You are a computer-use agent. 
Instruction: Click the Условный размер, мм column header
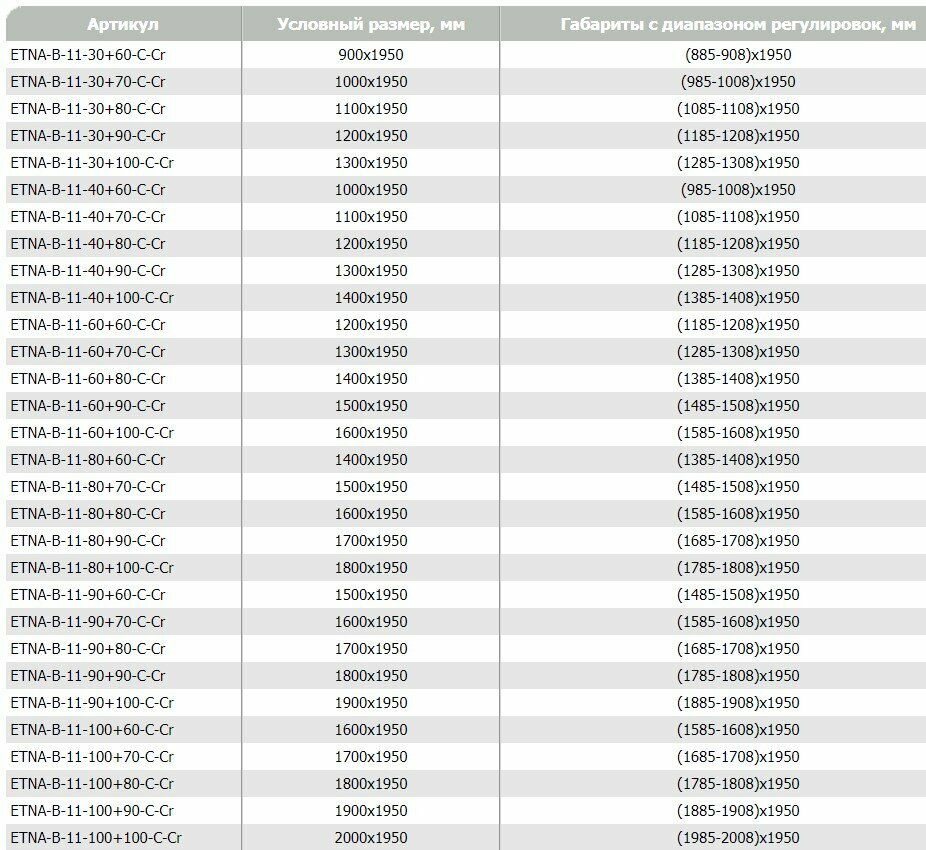[371, 24]
